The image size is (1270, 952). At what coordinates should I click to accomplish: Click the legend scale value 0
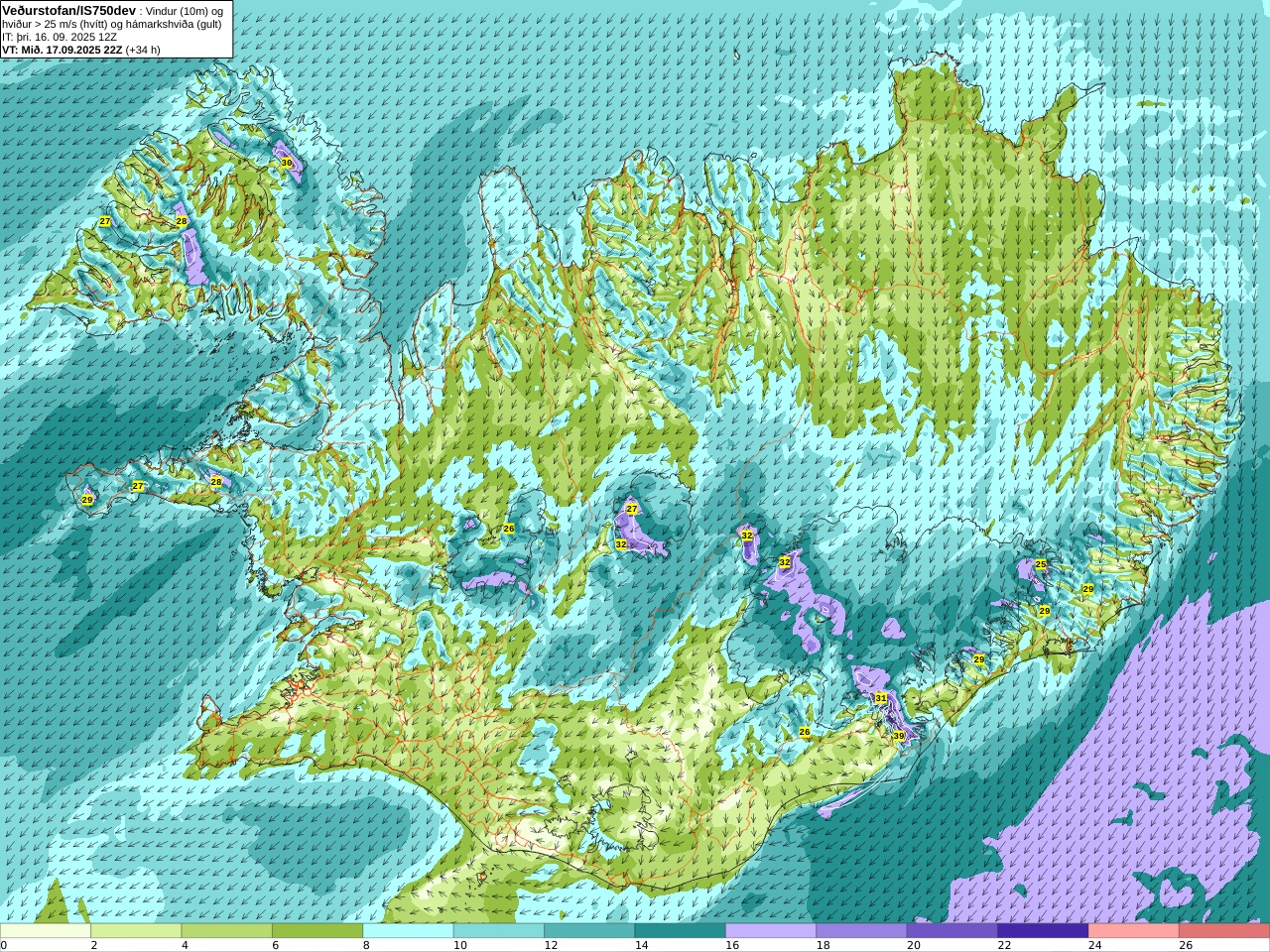[x=4, y=946]
